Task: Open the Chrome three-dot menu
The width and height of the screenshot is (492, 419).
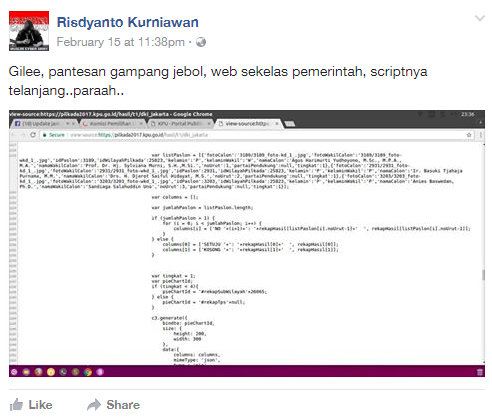Action: point(481,135)
